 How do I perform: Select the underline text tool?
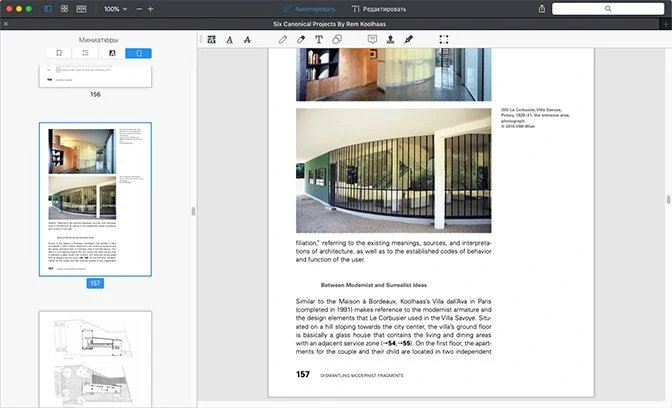click(x=229, y=40)
